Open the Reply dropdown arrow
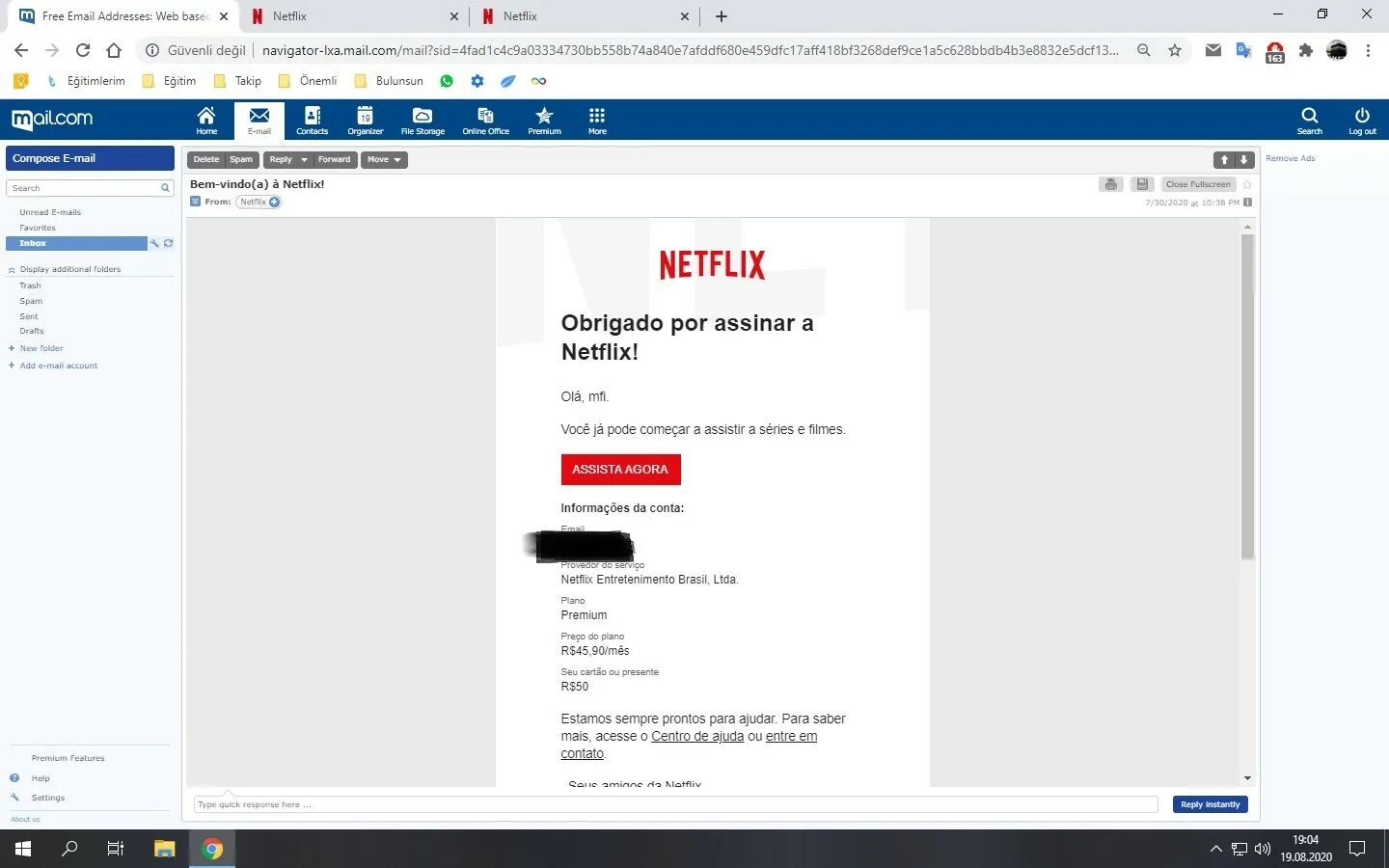This screenshot has height=868, width=1389. click(x=304, y=160)
